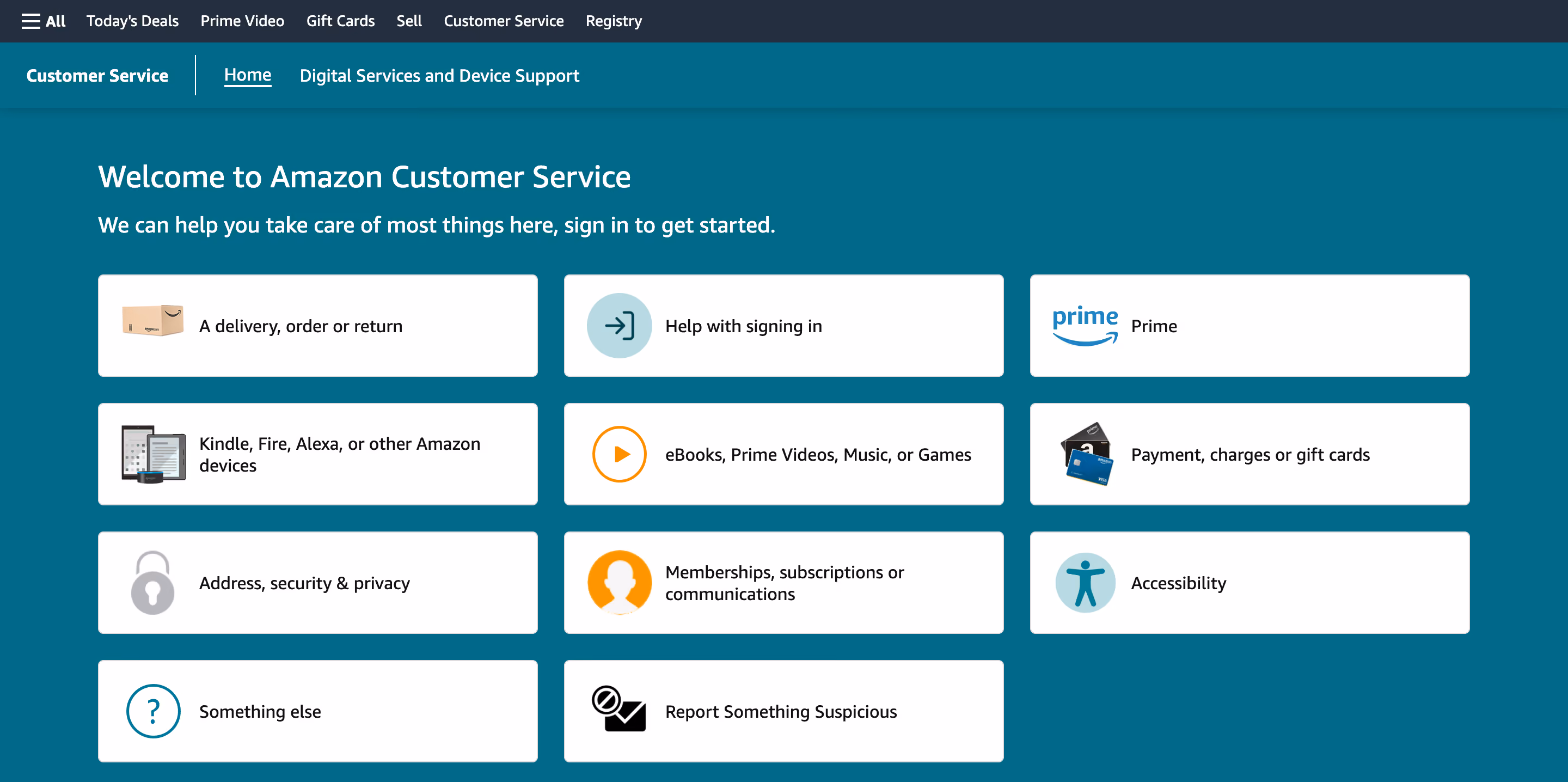Select 'Help with signing in' label
The width and height of the screenshot is (1568, 782).
coord(744,326)
